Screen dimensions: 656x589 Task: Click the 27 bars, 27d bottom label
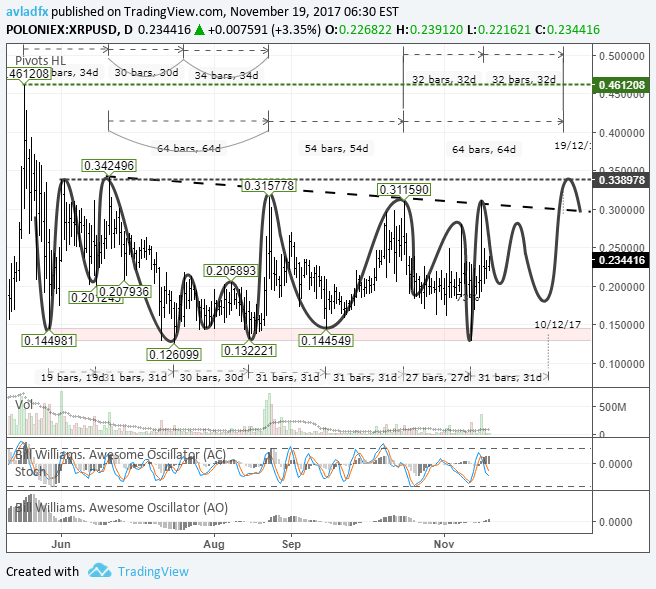[x=438, y=377]
